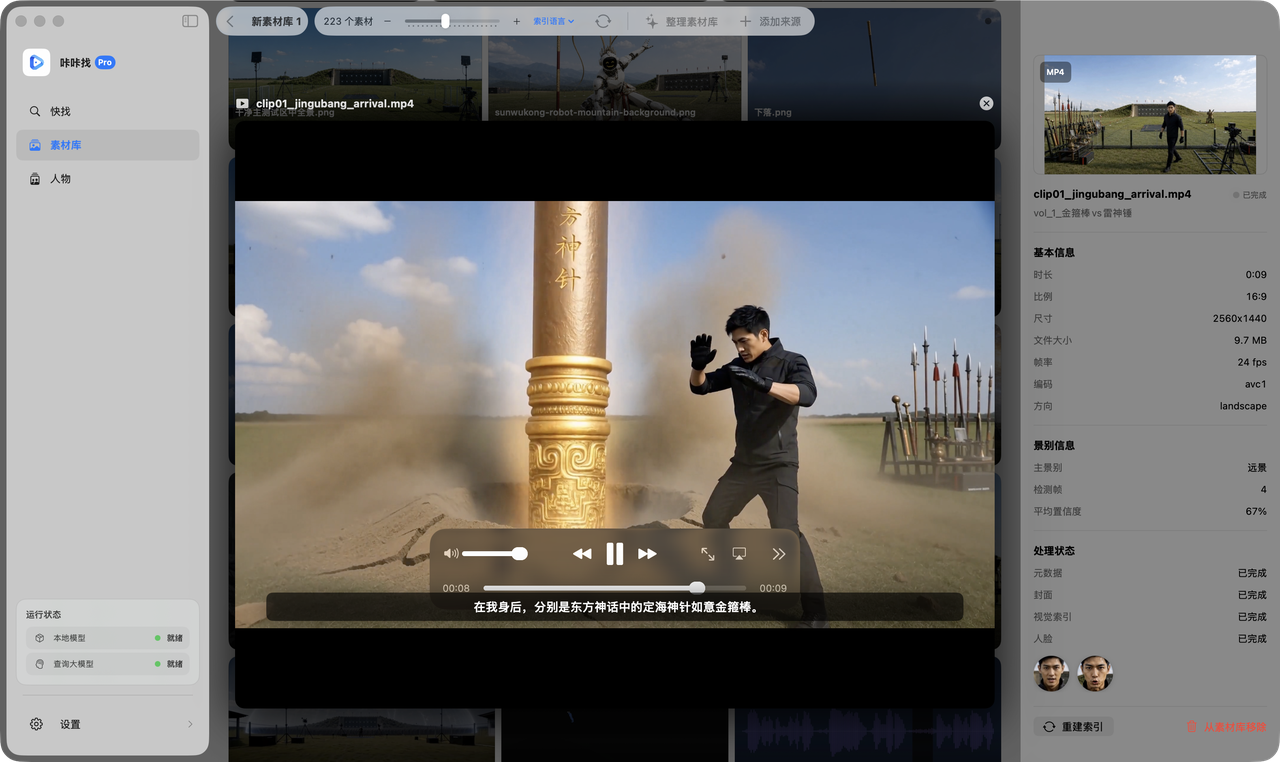Image resolution: width=1280 pixels, height=762 pixels.
Task: Click the 2560x1440 dimension value
Action: click(x=1240, y=318)
